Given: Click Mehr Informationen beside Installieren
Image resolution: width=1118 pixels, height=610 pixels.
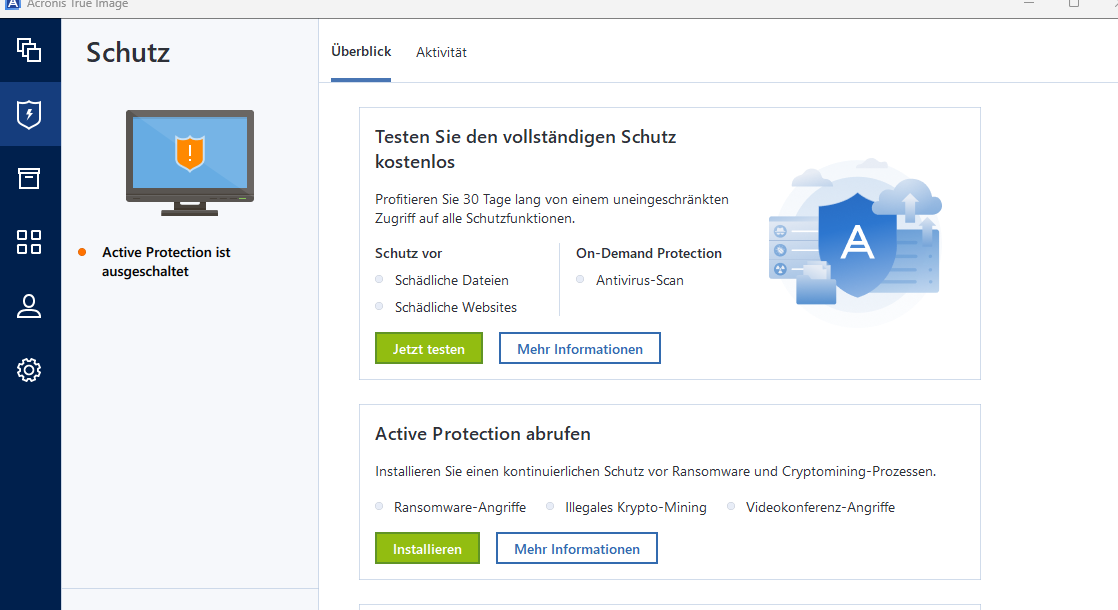Looking at the screenshot, I should pos(577,549).
